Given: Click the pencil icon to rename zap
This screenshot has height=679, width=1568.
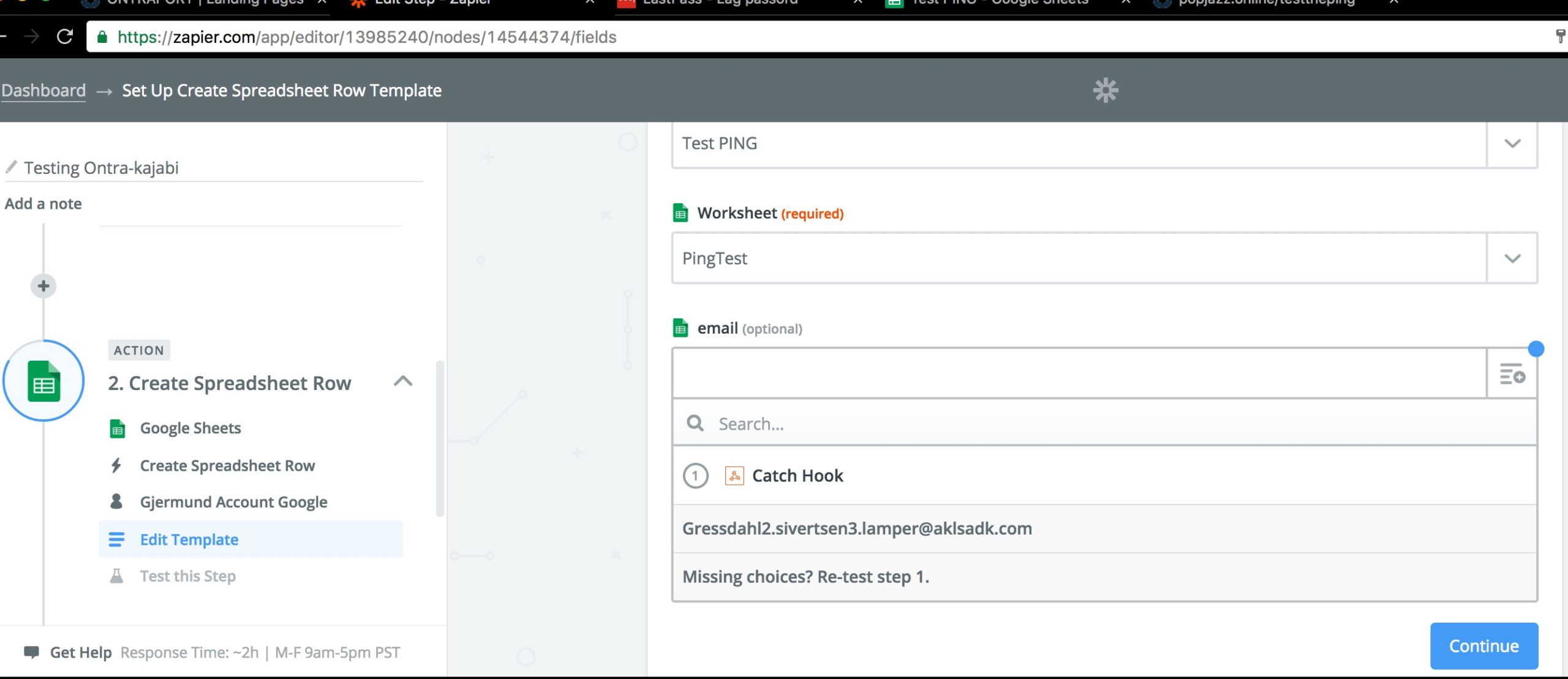Looking at the screenshot, I should click(11, 167).
